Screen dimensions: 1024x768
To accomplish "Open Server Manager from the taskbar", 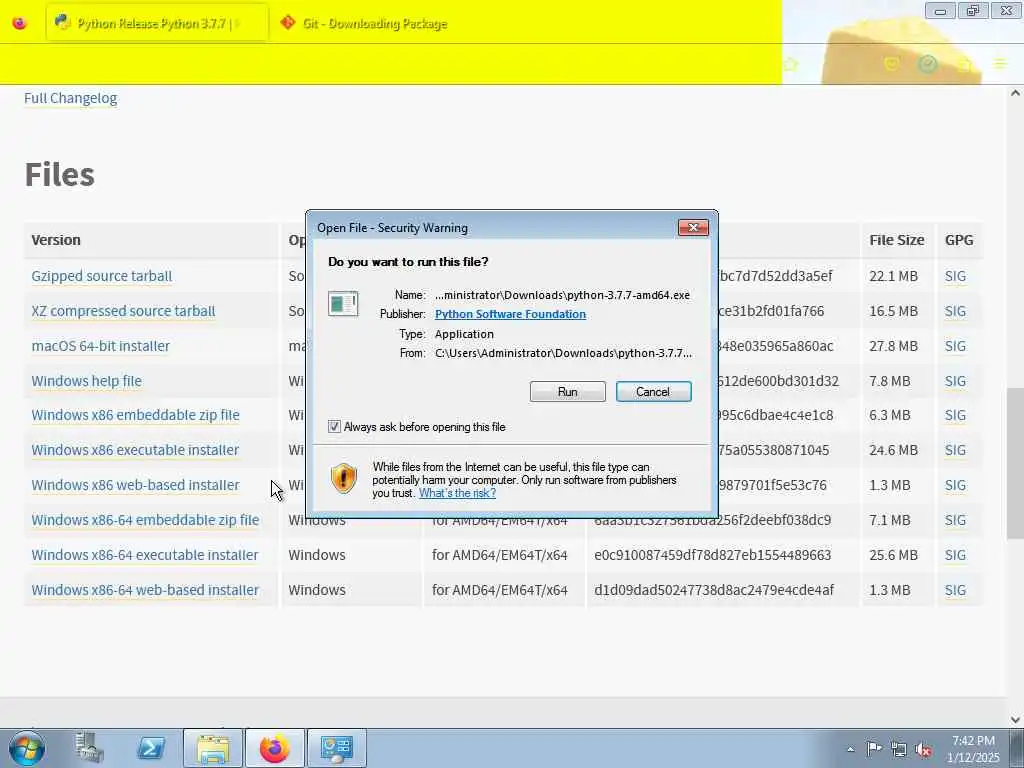I will 89,748.
